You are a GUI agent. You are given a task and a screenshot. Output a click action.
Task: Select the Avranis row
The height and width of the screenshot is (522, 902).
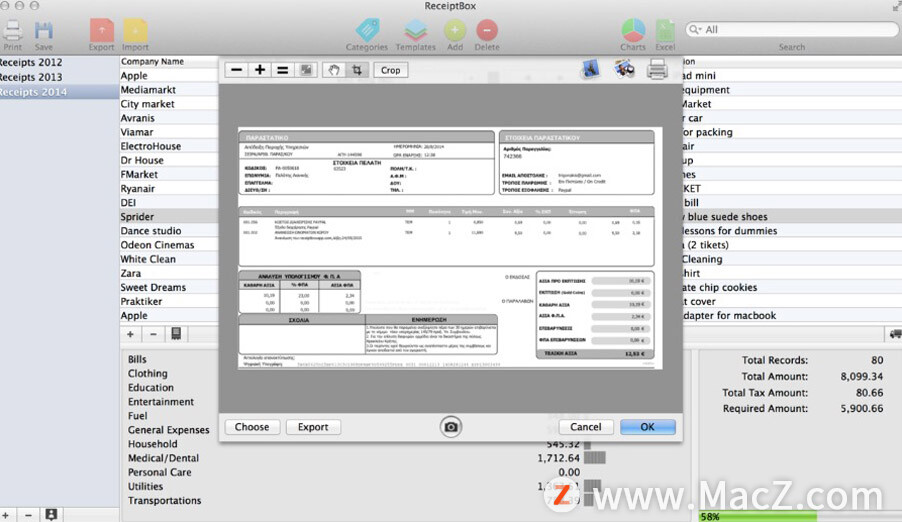169,118
